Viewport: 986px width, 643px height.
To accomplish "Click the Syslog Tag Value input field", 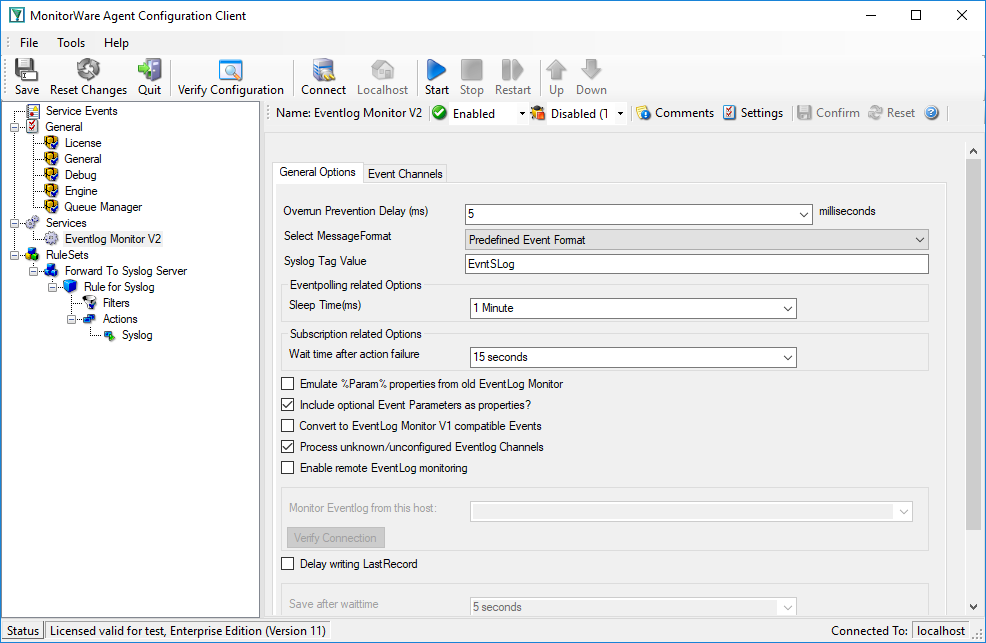I will [697, 264].
